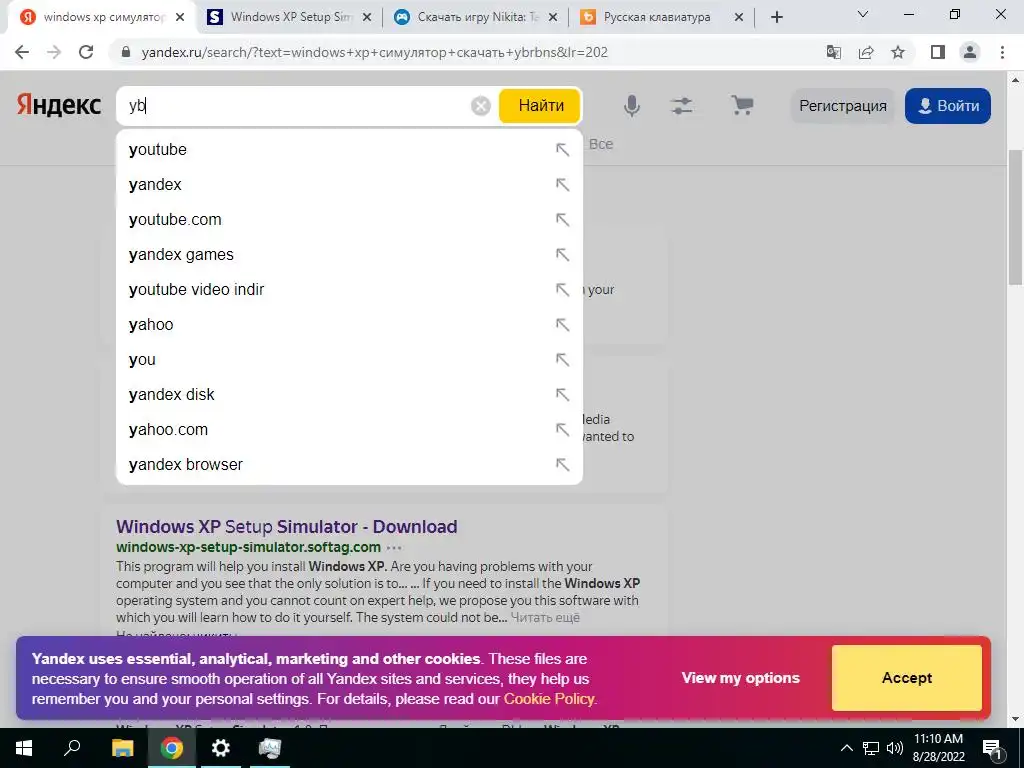The image size is (1024, 768).
Task: Close the Русская клавиатура tab
Action: point(739,18)
